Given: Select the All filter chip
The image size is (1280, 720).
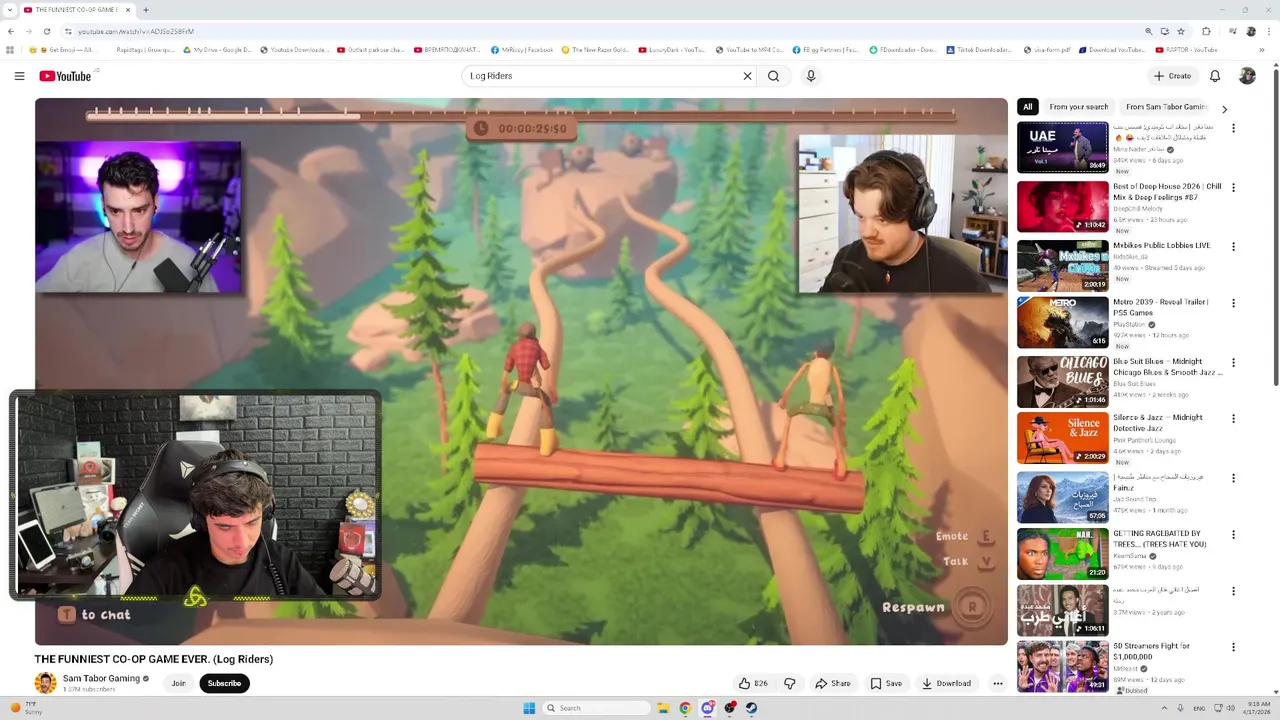Looking at the screenshot, I should [x=1027, y=107].
